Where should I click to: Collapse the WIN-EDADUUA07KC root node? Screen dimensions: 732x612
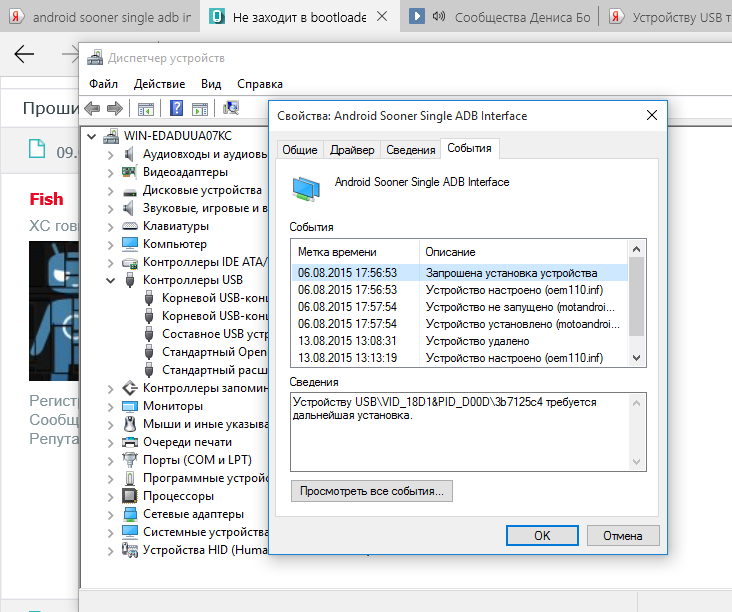pyautogui.click(x=92, y=136)
